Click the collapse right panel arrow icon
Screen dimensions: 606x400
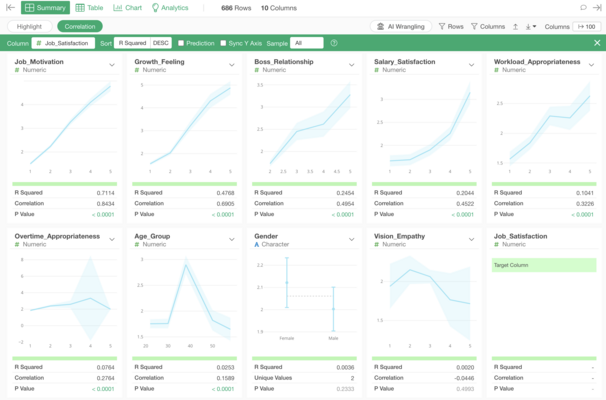click(597, 7)
